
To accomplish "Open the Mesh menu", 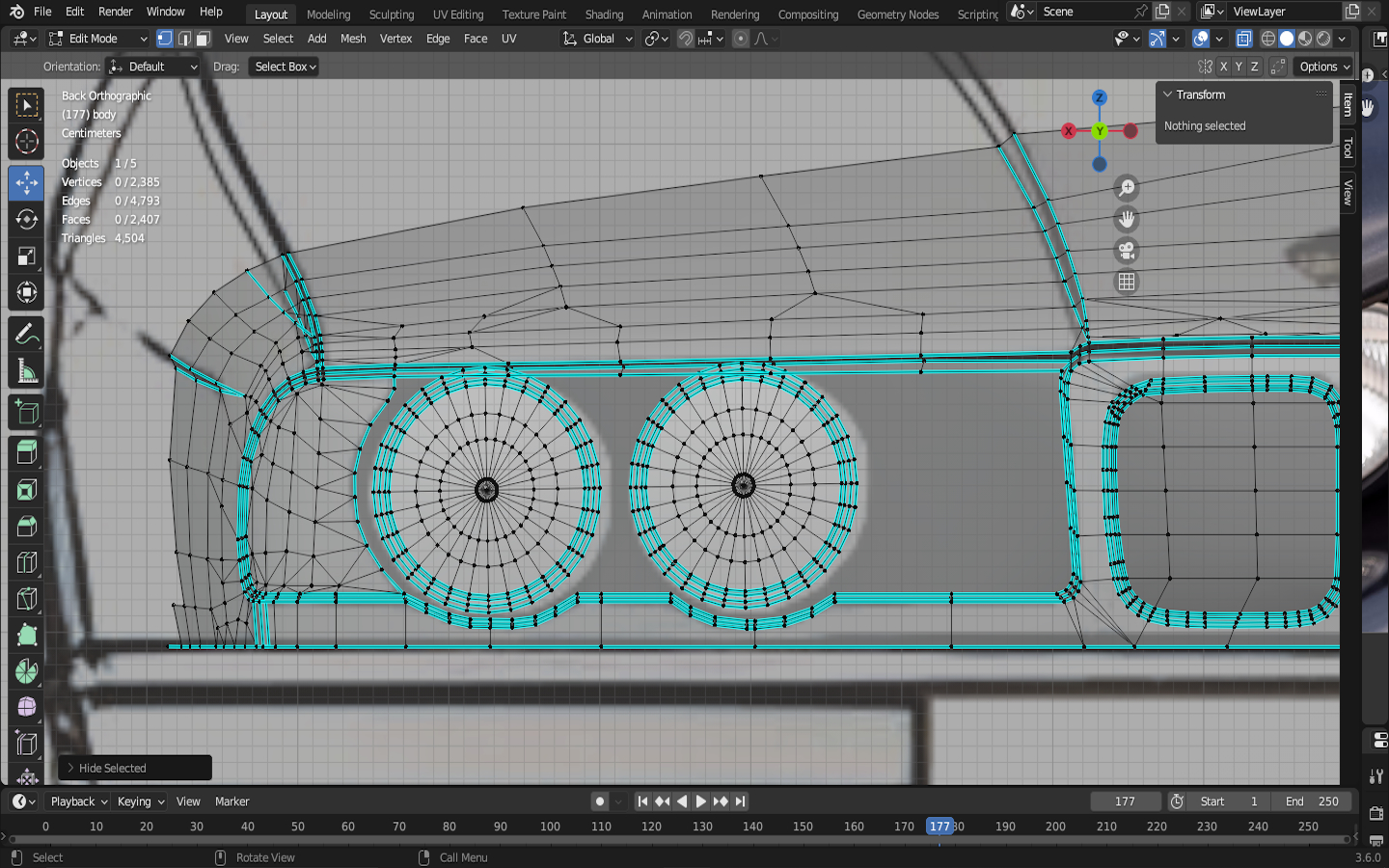I will coord(353,39).
